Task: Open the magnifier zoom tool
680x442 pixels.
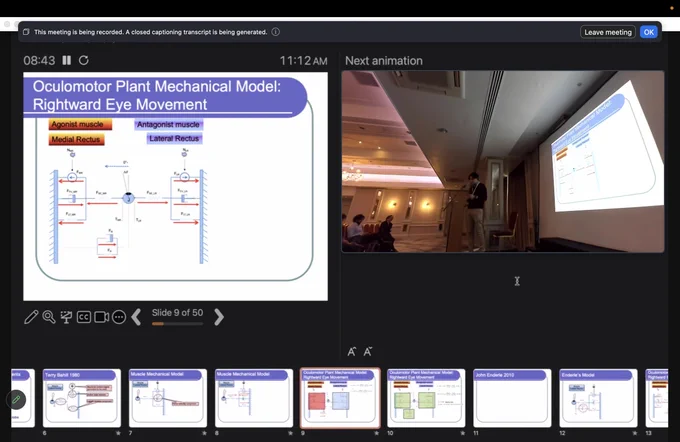Action: 49,317
